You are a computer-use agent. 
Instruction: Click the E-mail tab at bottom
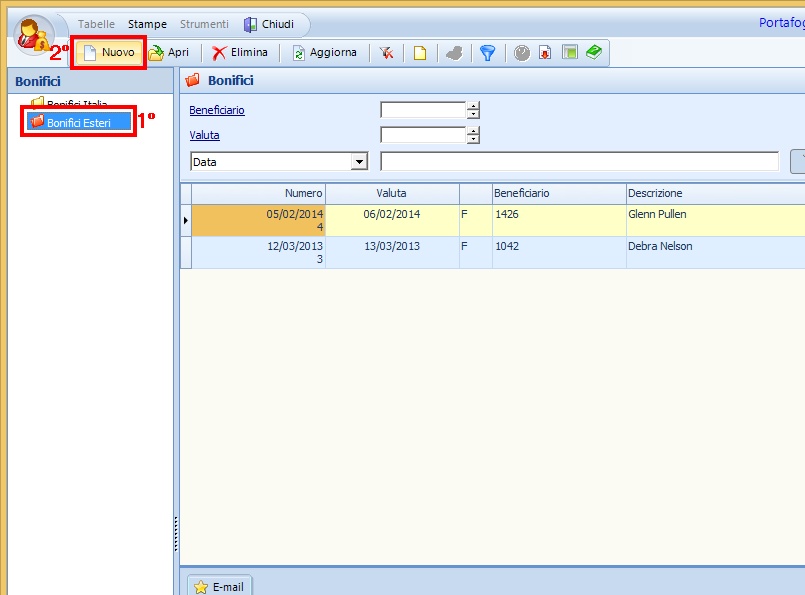tap(219, 587)
